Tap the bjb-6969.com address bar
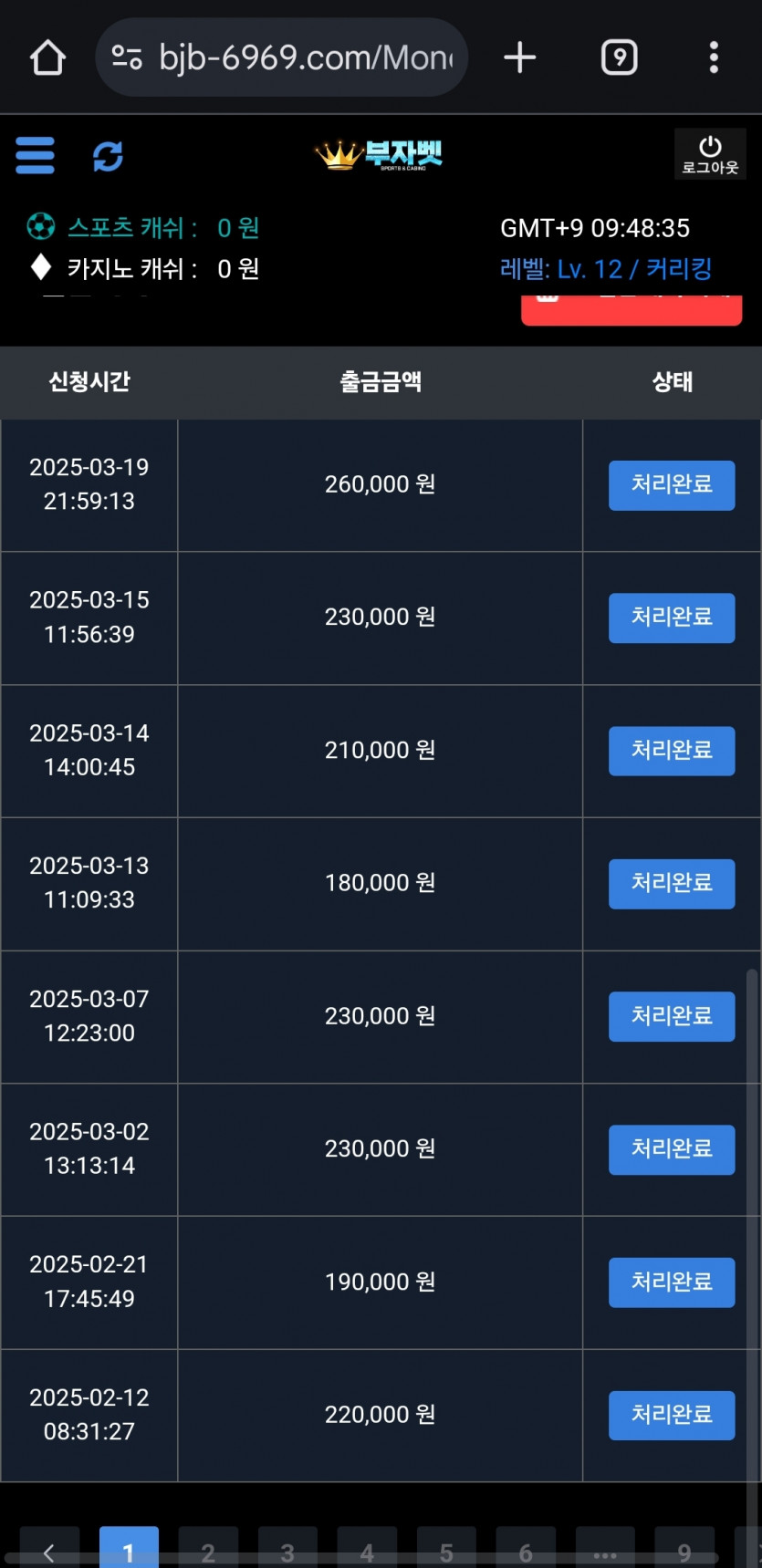The width and height of the screenshot is (762, 1568). [281, 57]
